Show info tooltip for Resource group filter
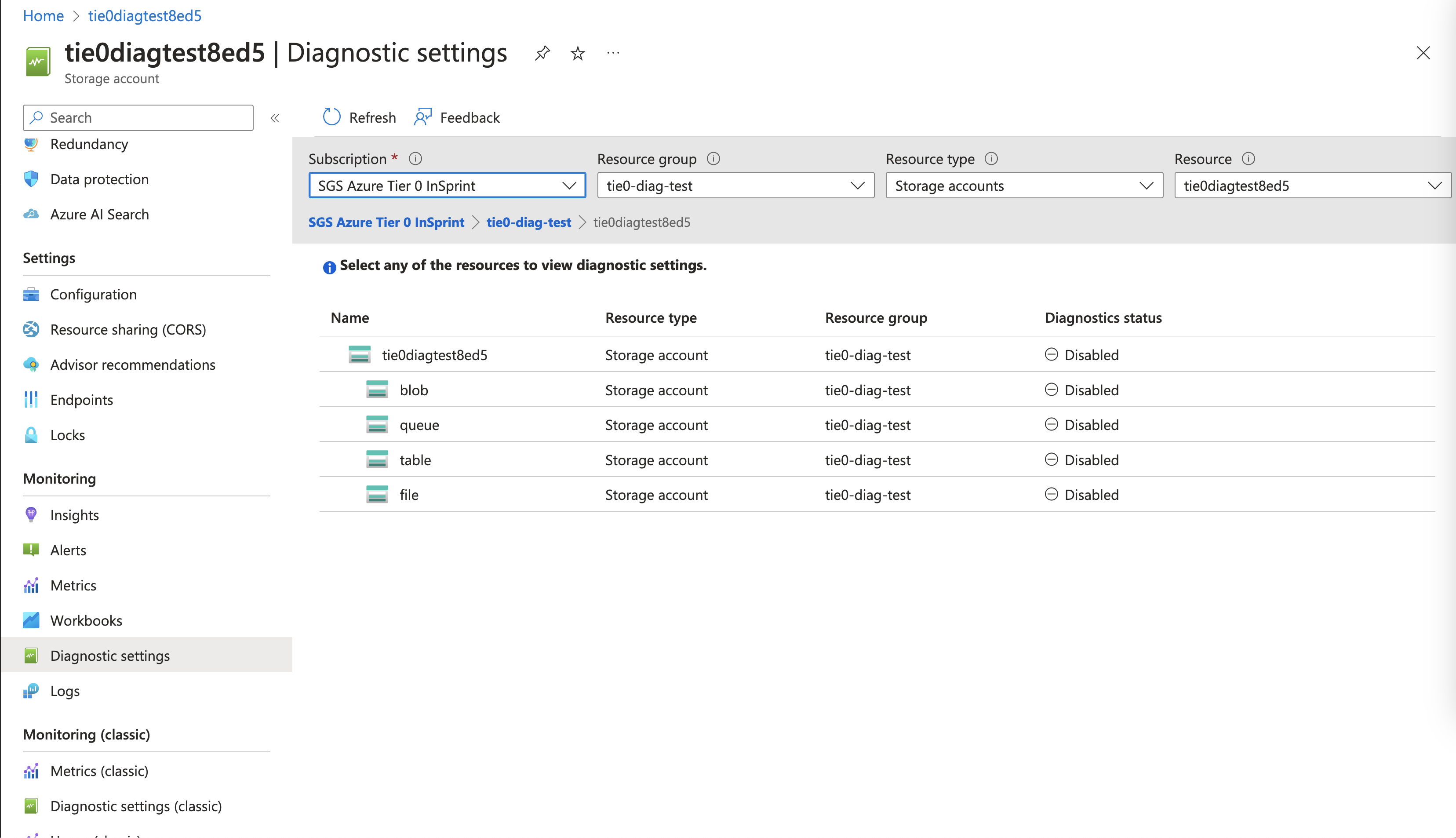 tap(713, 158)
